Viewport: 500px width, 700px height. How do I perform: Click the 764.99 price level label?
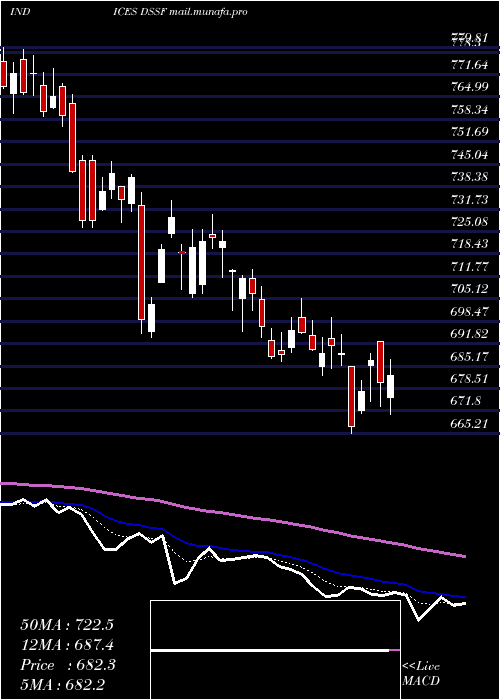pos(469,88)
